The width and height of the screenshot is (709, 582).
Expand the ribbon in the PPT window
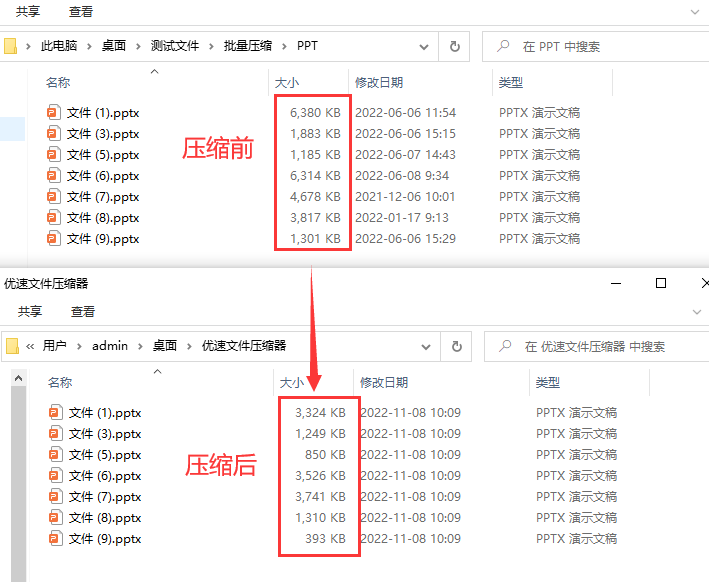[x=695, y=12]
